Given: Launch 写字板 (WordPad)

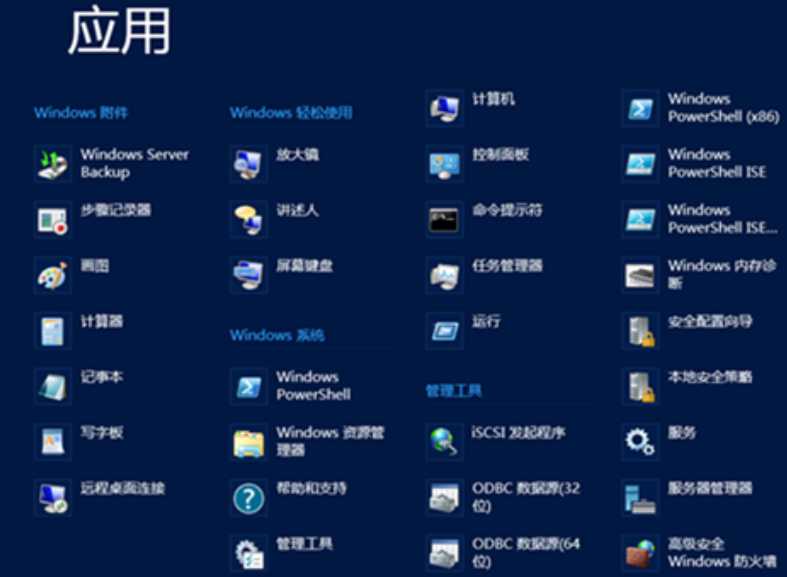Looking at the screenshot, I should 79,442.
